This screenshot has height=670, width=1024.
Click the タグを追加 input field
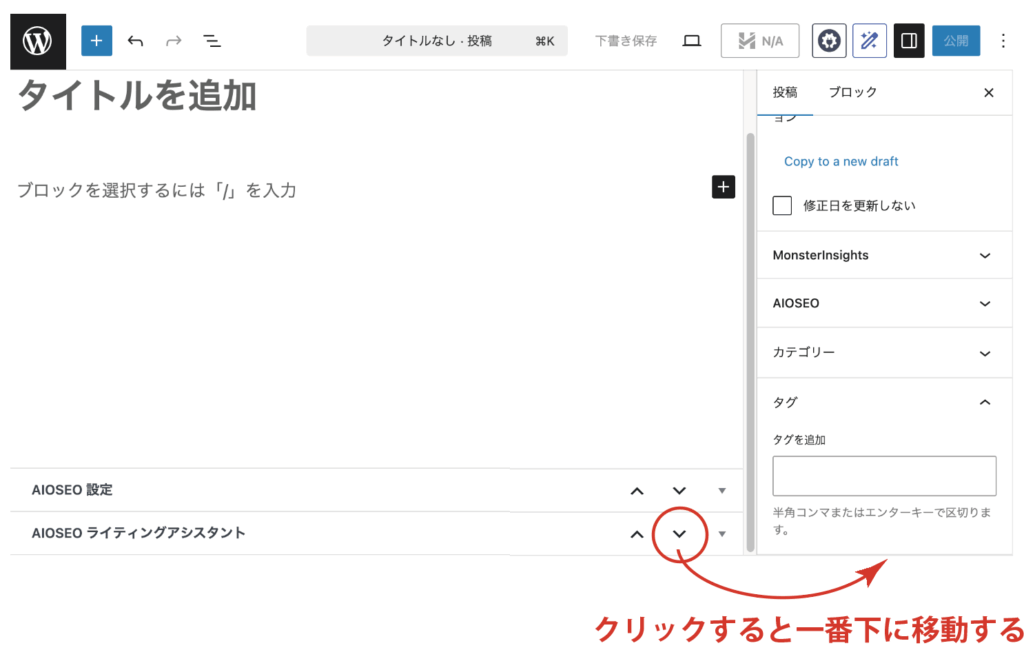click(x=884, y=476)
